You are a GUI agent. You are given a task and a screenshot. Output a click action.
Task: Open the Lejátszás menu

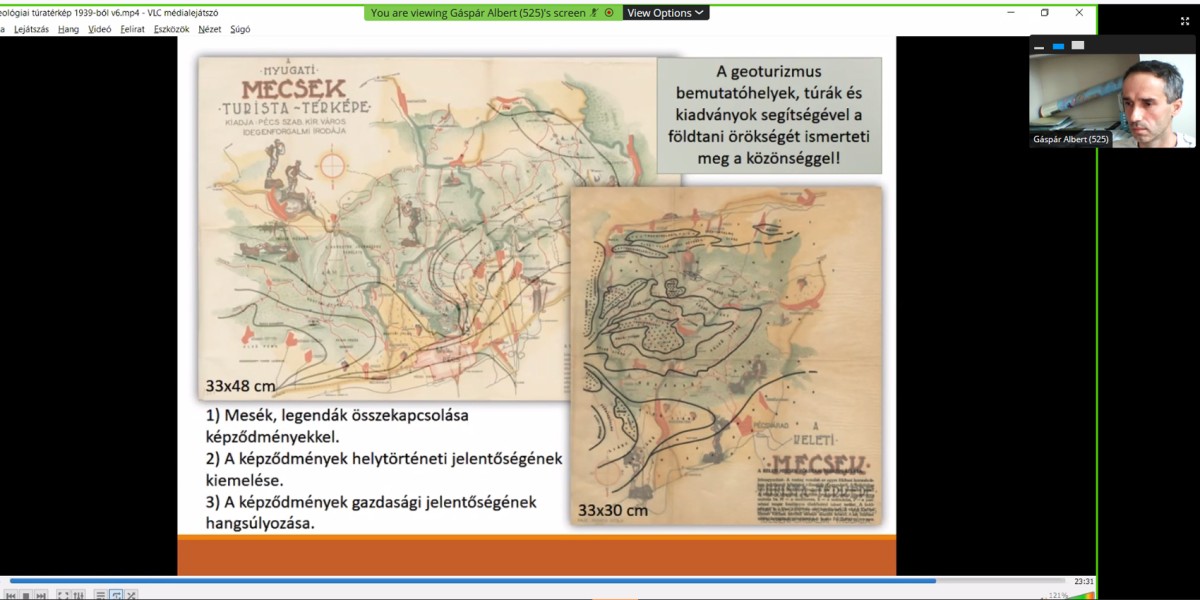pos(31,29)
